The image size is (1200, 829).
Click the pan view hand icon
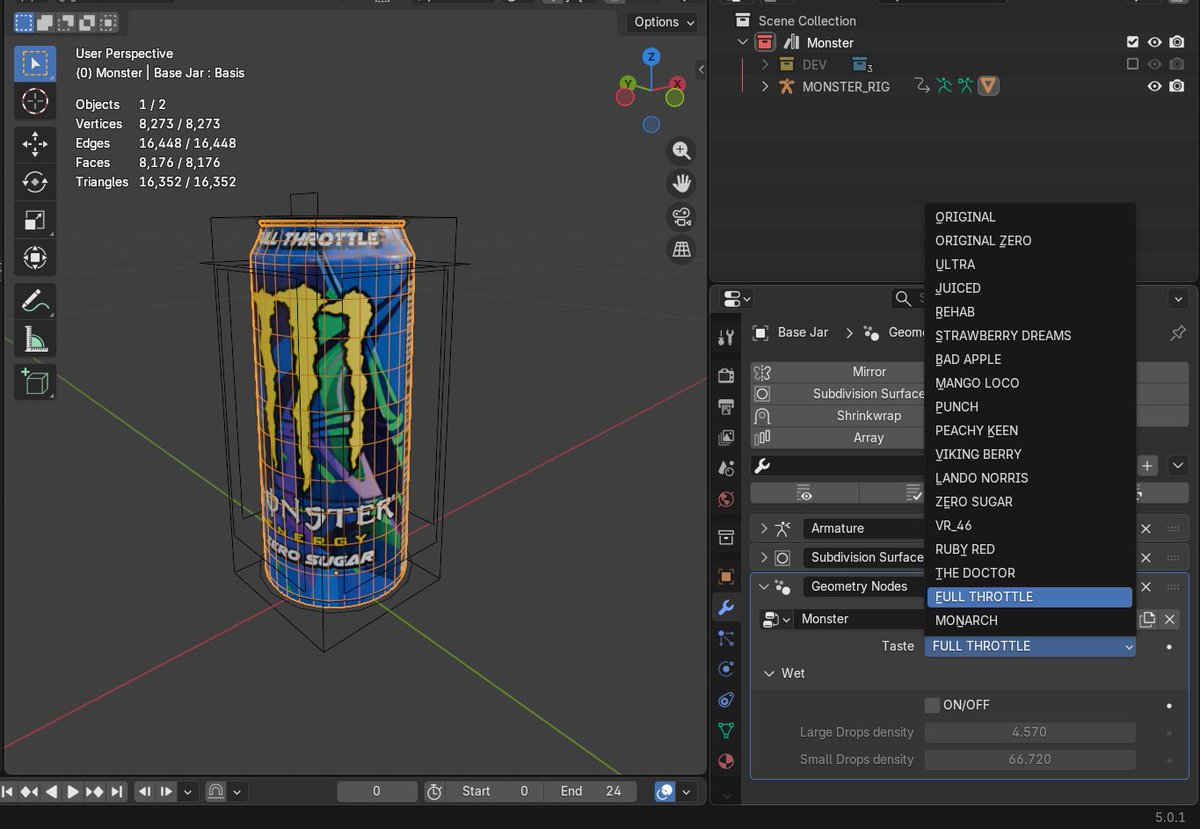pos(682,184)
